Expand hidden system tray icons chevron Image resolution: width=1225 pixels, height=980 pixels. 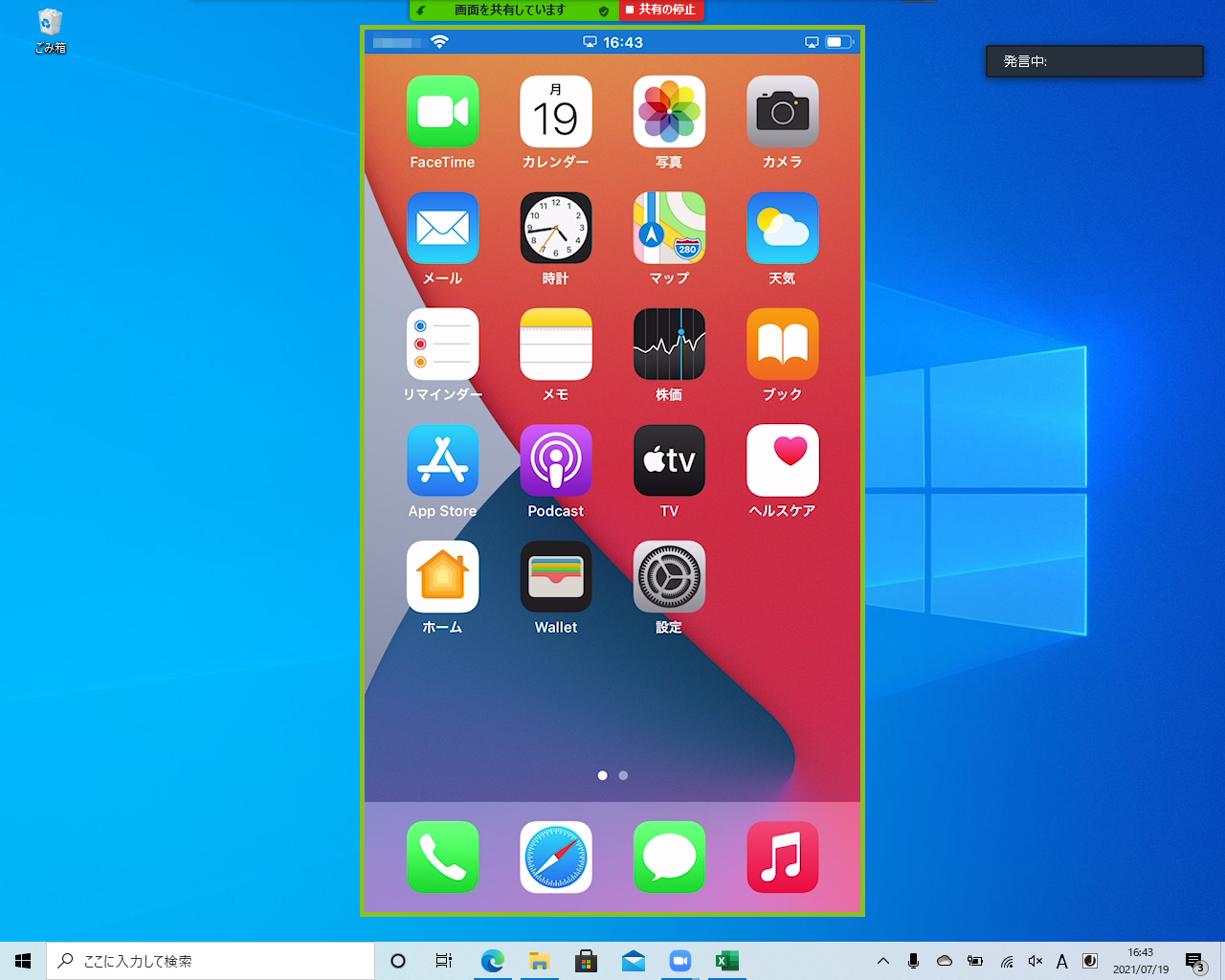(883, 961)
